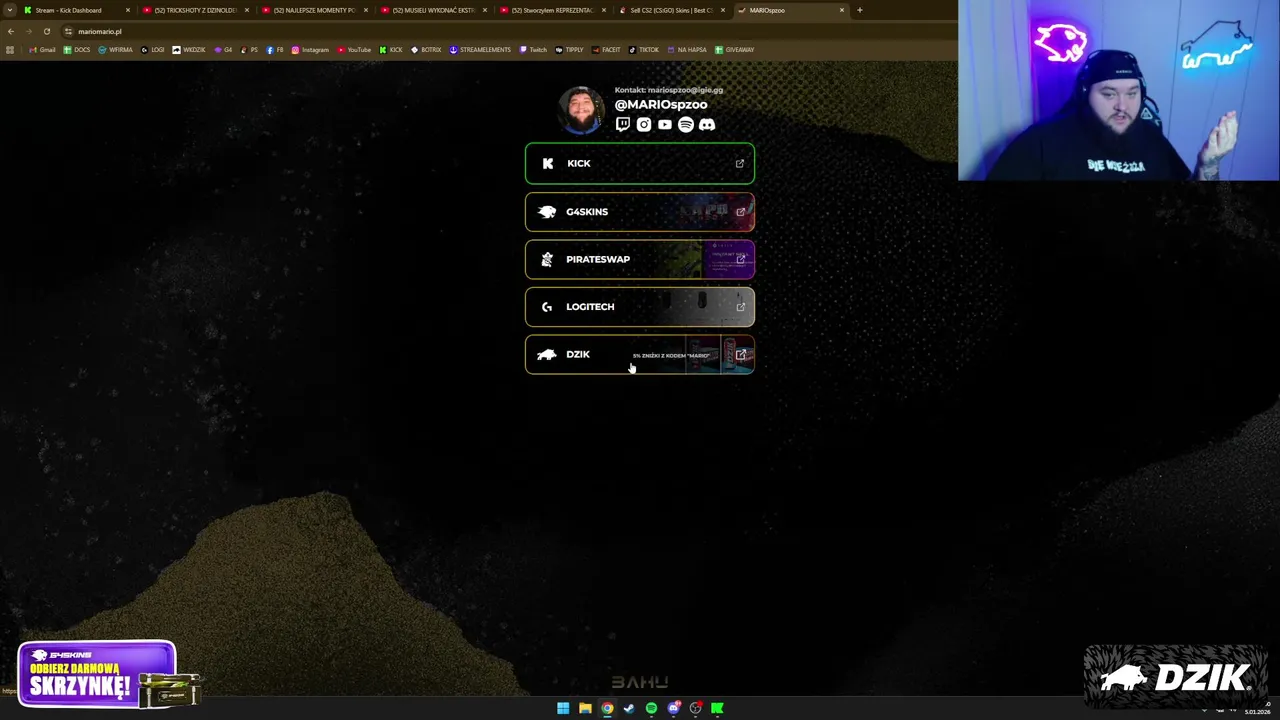Click external-link arrow on LOGITECH row
Screen dimensions: 1280x720
click(x=740, y=307)
